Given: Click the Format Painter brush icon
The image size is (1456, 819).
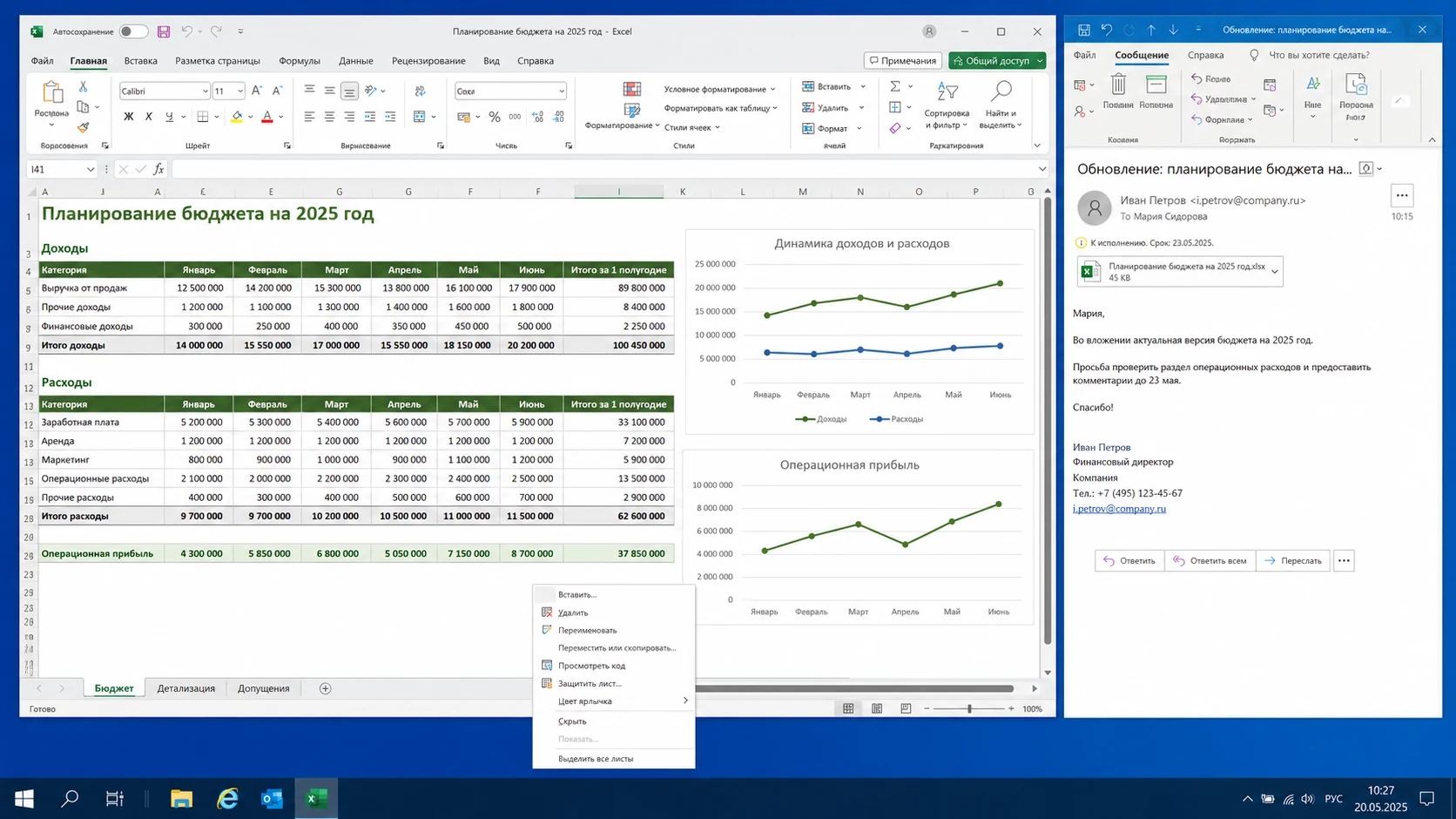Looking at the screenshot, I should coord(83,127).
